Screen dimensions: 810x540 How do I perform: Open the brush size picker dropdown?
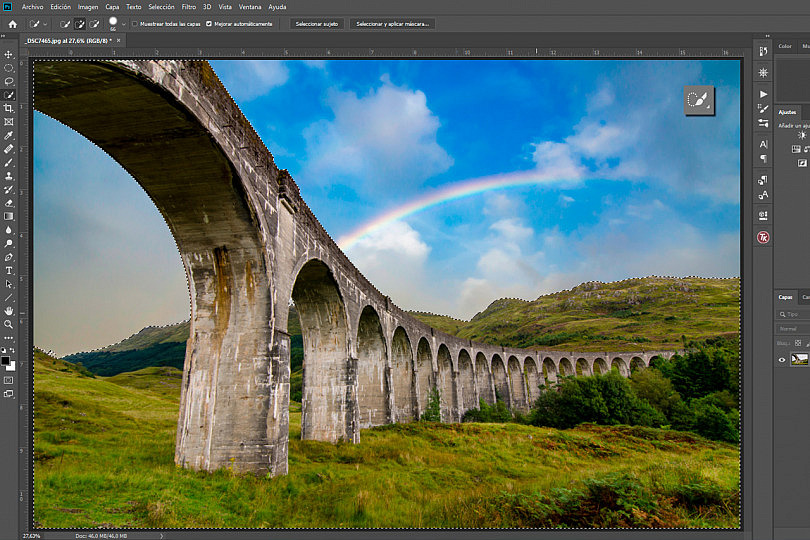[x=123, y=24]
